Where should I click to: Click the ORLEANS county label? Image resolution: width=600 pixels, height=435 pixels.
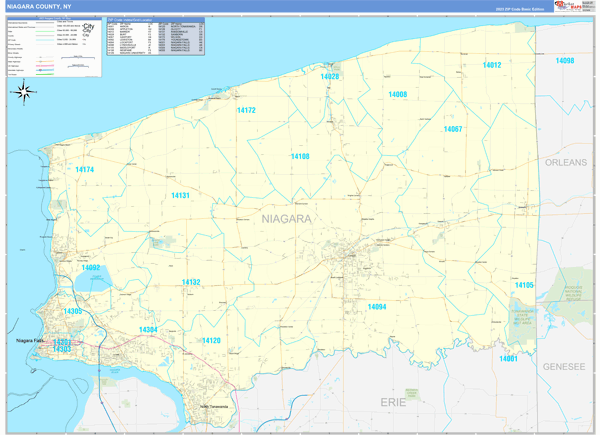[566, 162]
